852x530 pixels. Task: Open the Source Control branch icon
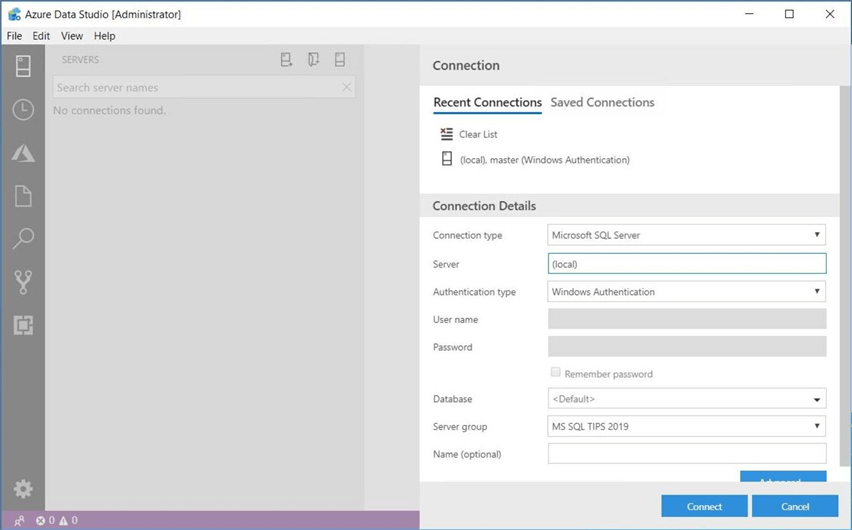[x=23, y=282]
